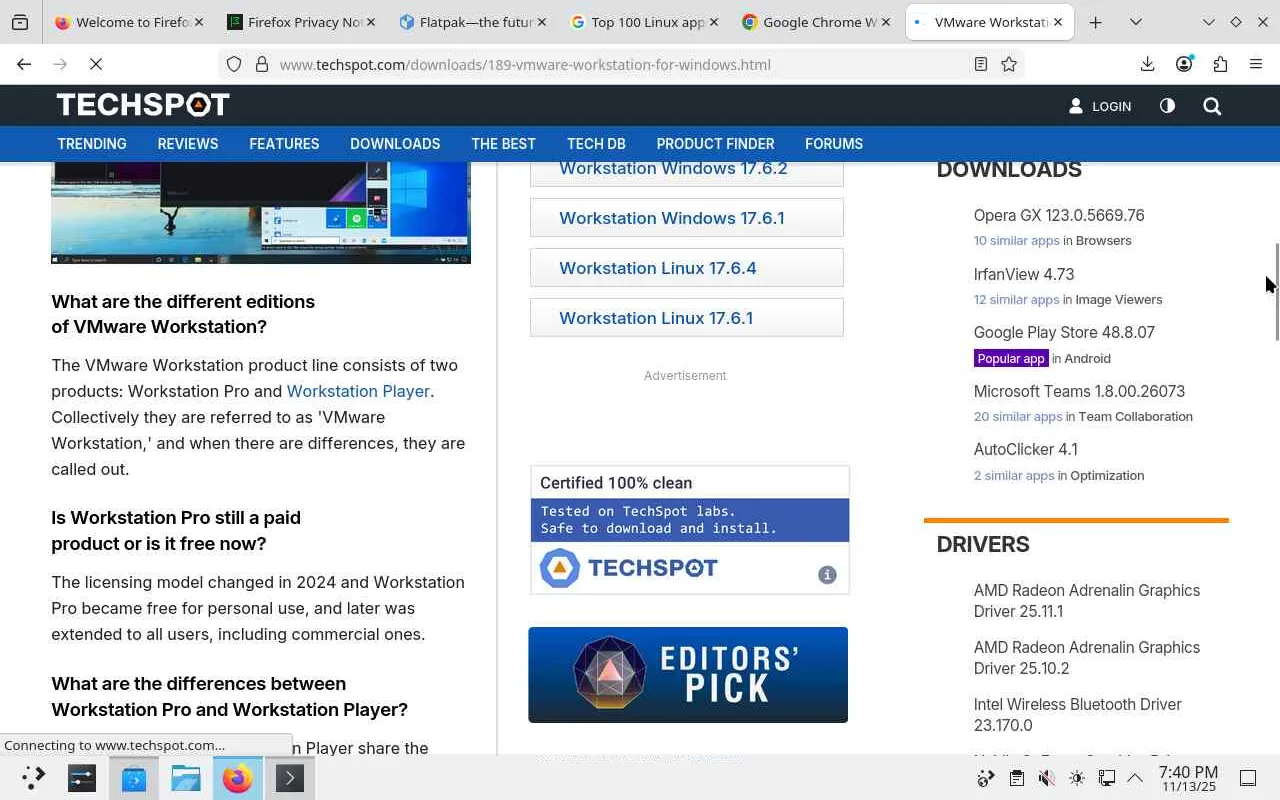
Task: Open a new browser tab
Action: (1096, 22)
